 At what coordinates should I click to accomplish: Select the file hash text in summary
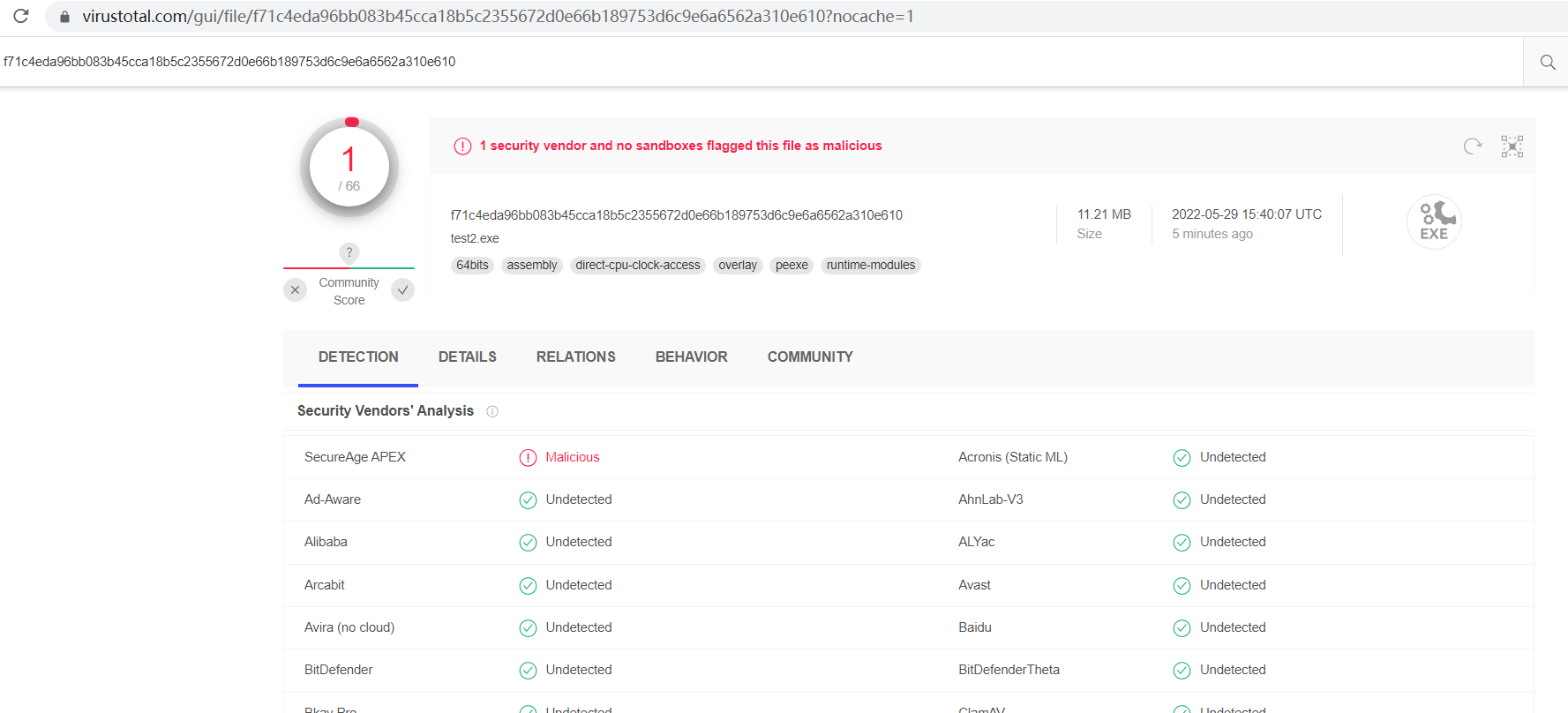coord(677,215)
